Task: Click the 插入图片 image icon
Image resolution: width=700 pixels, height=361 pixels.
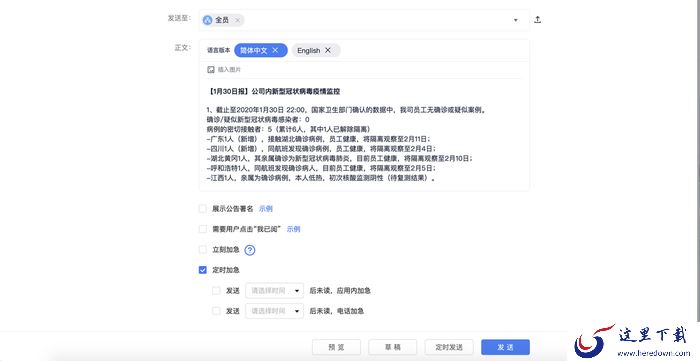Action: pos(211,70)
